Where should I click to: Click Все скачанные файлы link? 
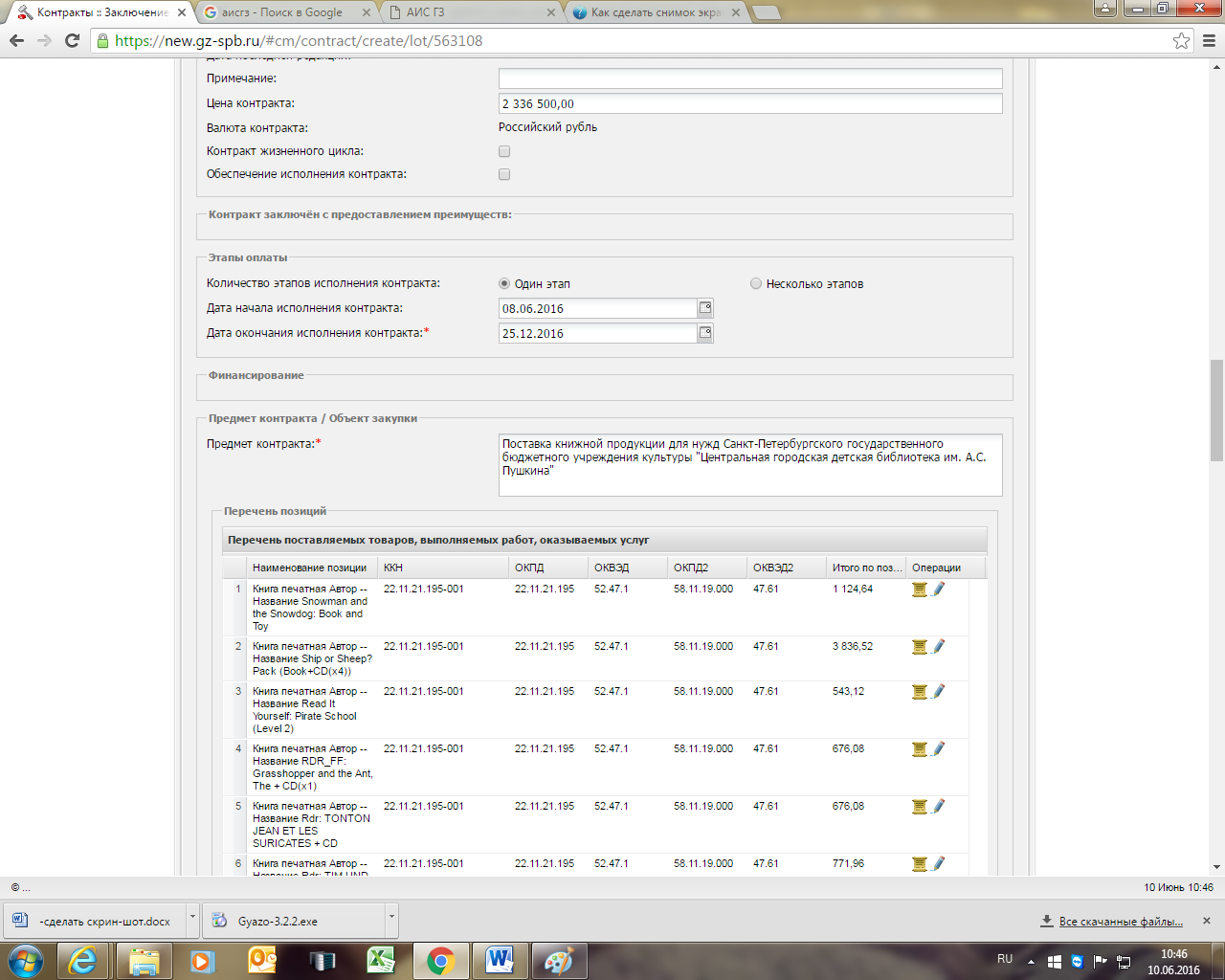point(1121,922)
